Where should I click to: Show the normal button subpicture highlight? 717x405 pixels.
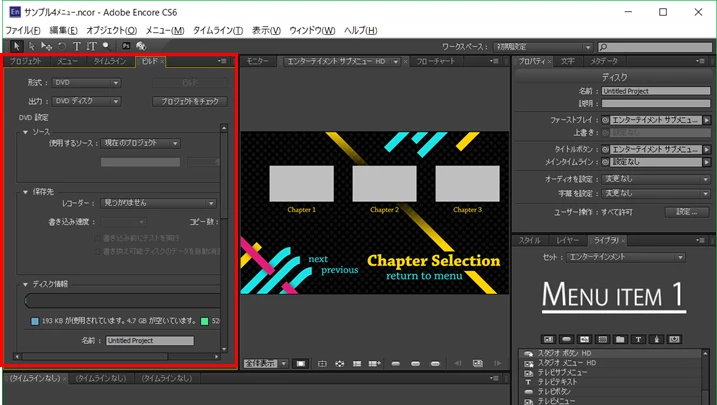click(x=396, y=363)
